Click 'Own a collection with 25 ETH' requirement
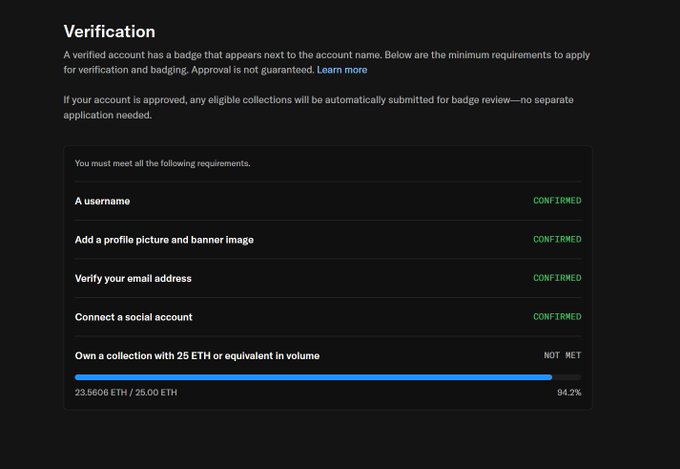Screen dimensions: 680x469 pyautogui.click(x=197, y=356)
